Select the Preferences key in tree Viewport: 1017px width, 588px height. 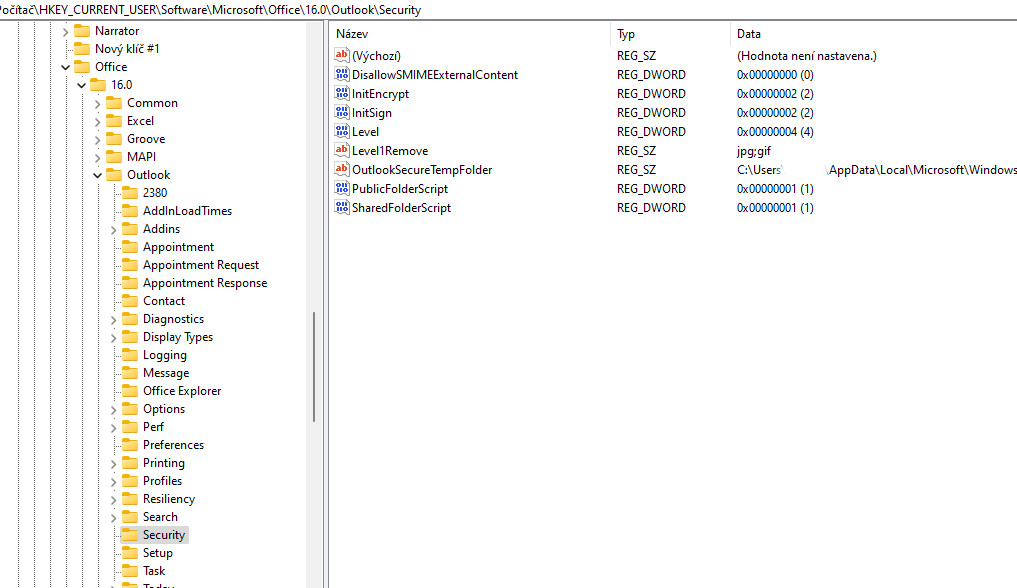pyautogui.click(x=173, y=445)
